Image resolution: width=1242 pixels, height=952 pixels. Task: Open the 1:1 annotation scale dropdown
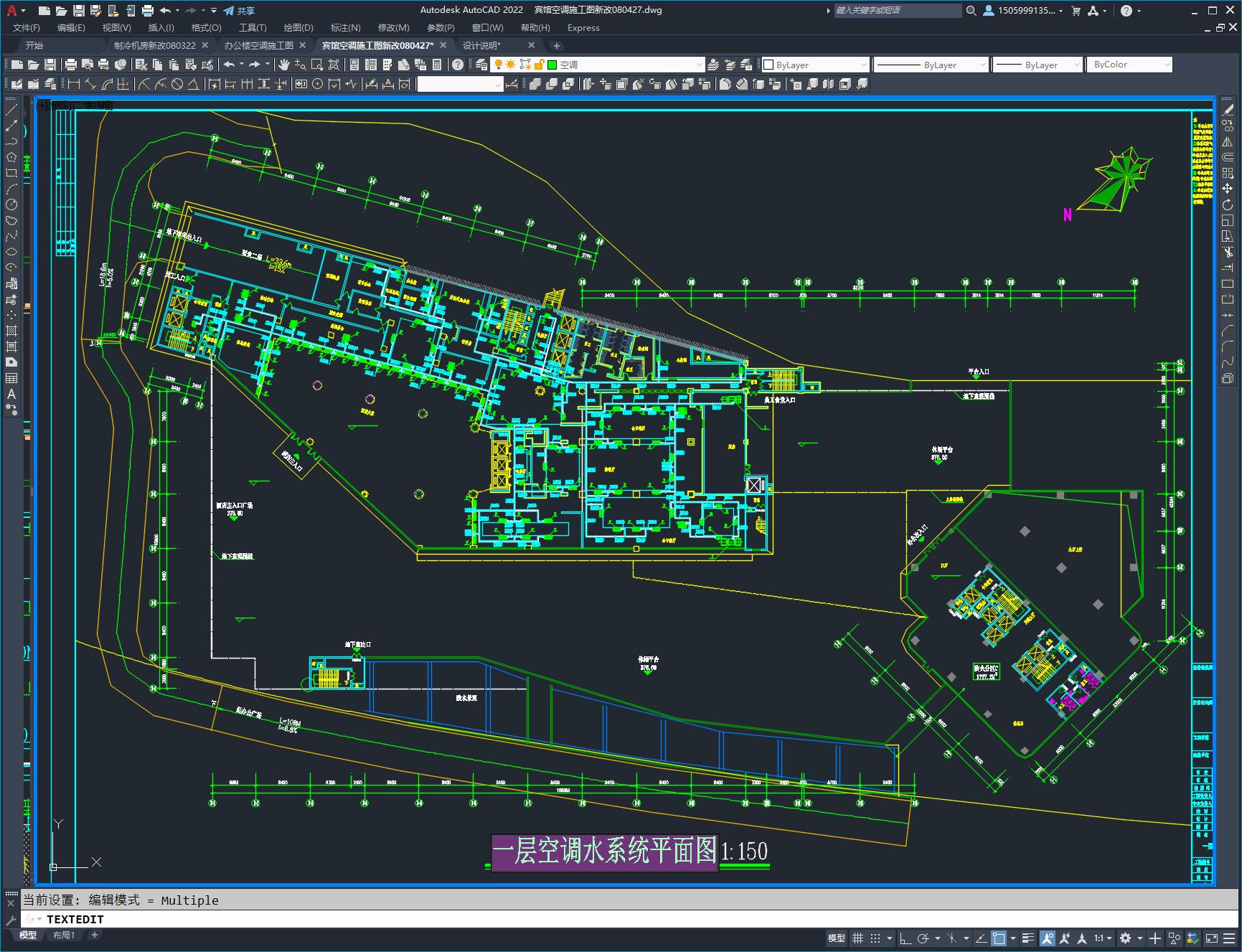click(x=1103, y=938)
